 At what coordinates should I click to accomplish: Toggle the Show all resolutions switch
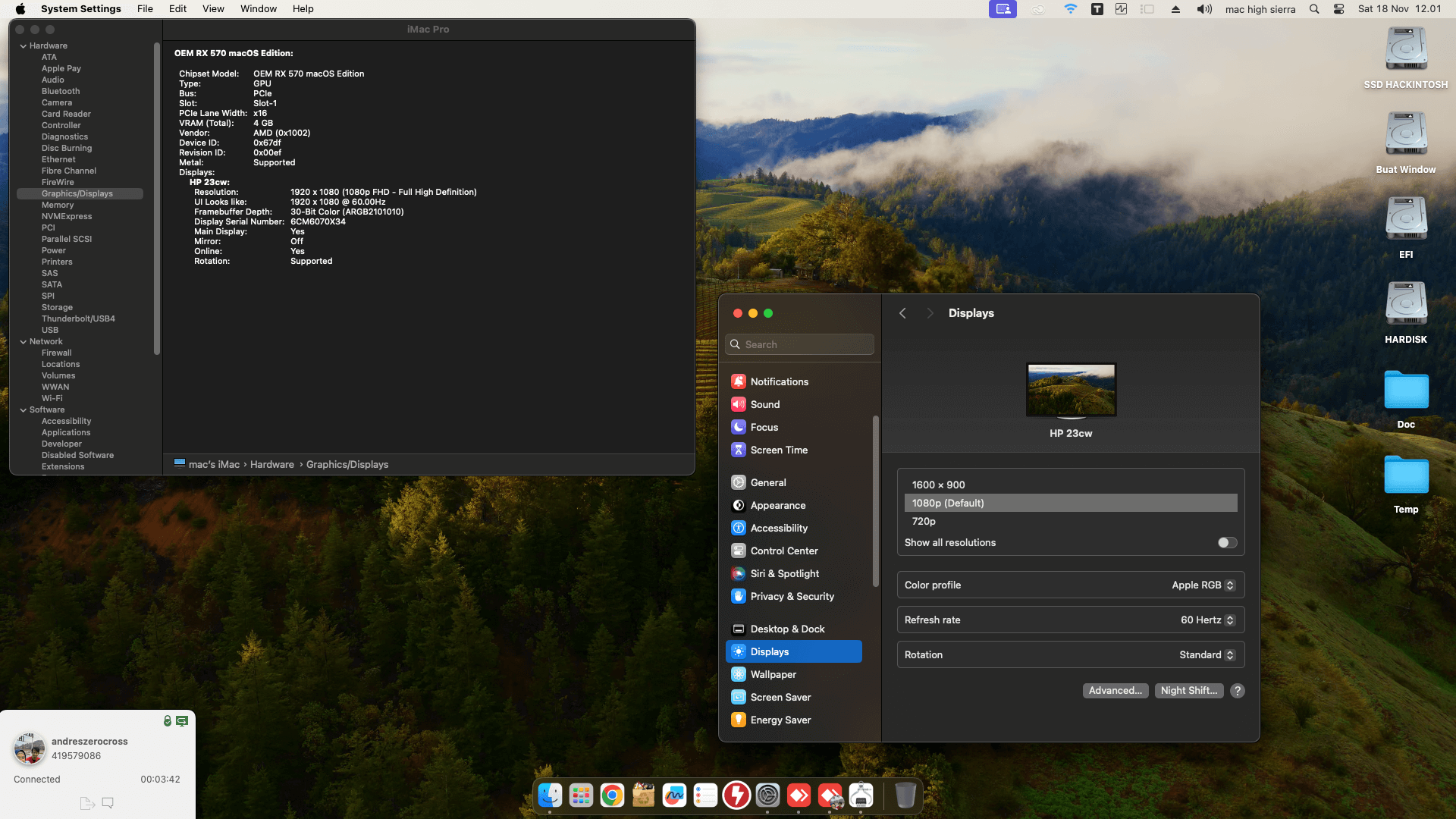1227,542
